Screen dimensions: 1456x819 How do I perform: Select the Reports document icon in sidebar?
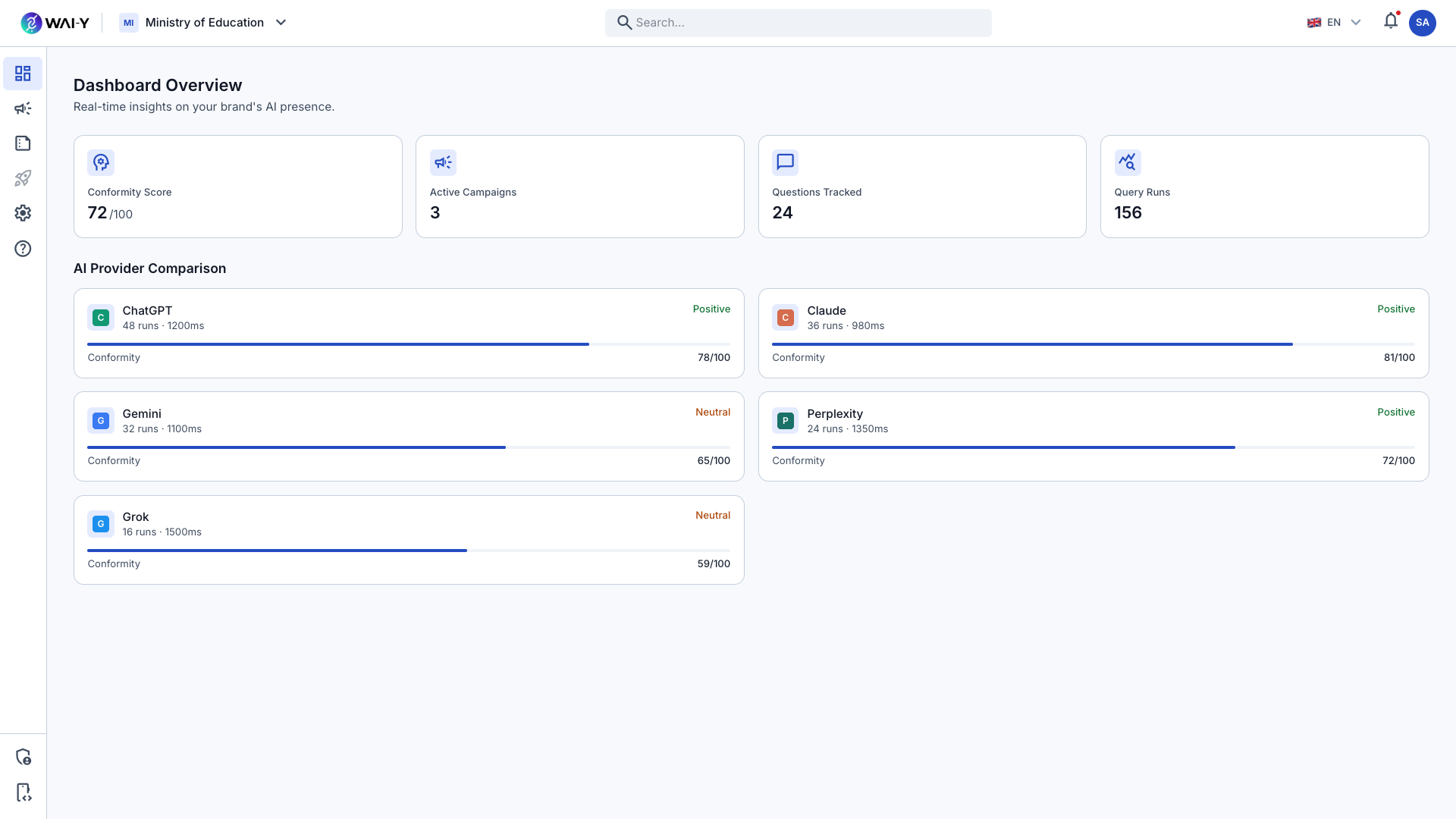(23, 143)
